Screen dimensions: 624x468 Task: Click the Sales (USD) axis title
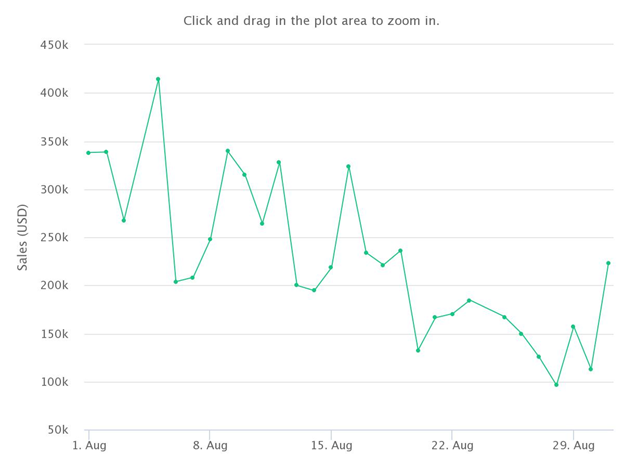point(23,237)
